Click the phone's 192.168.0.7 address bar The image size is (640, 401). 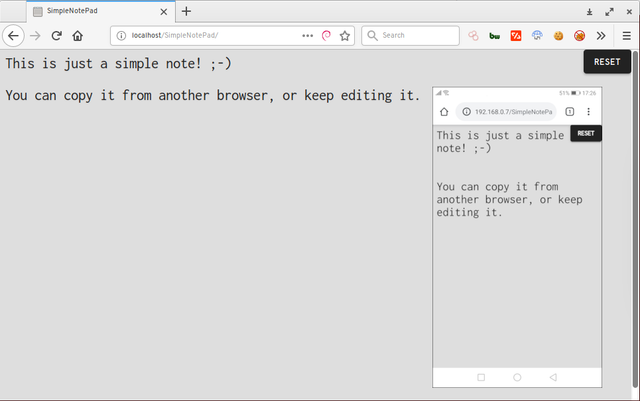(x=506, y=111)
